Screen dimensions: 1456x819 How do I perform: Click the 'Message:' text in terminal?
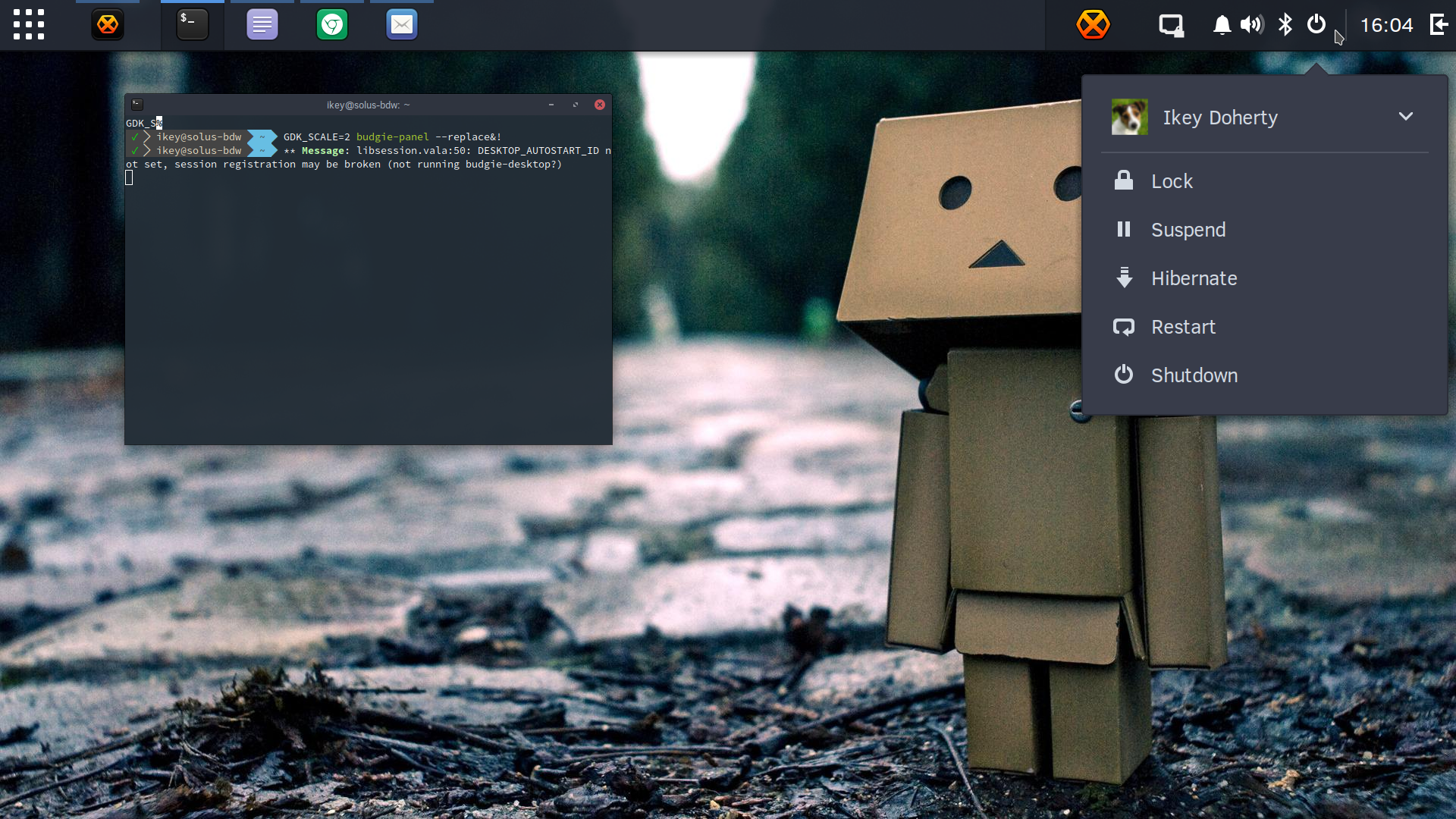(326, 151)
